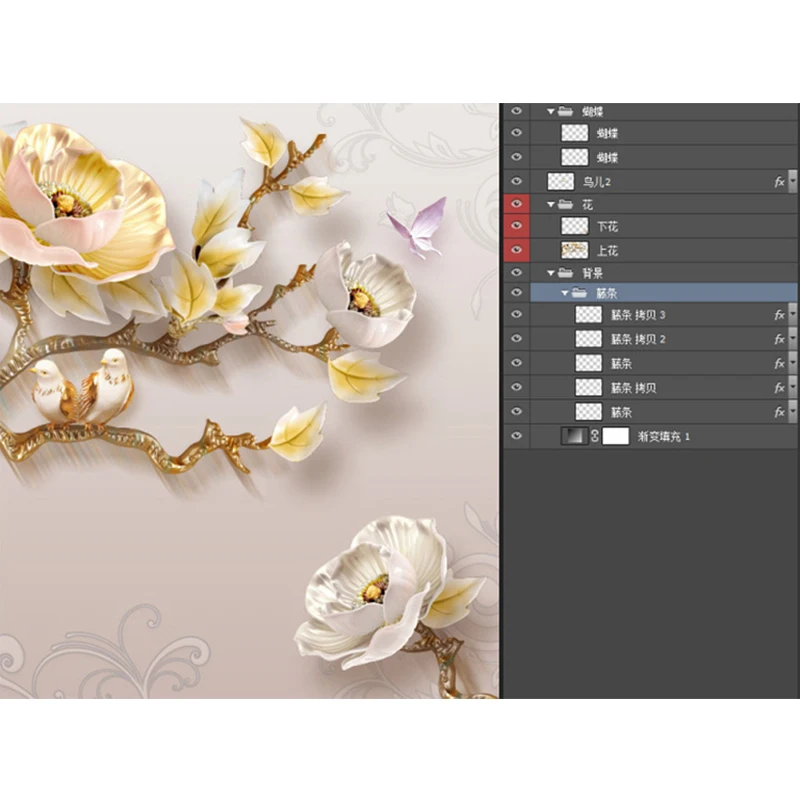This screenshot has height=800, width=800.
Task: Click the fx icon on the 鸟儿2 layer
Action: 779,182
